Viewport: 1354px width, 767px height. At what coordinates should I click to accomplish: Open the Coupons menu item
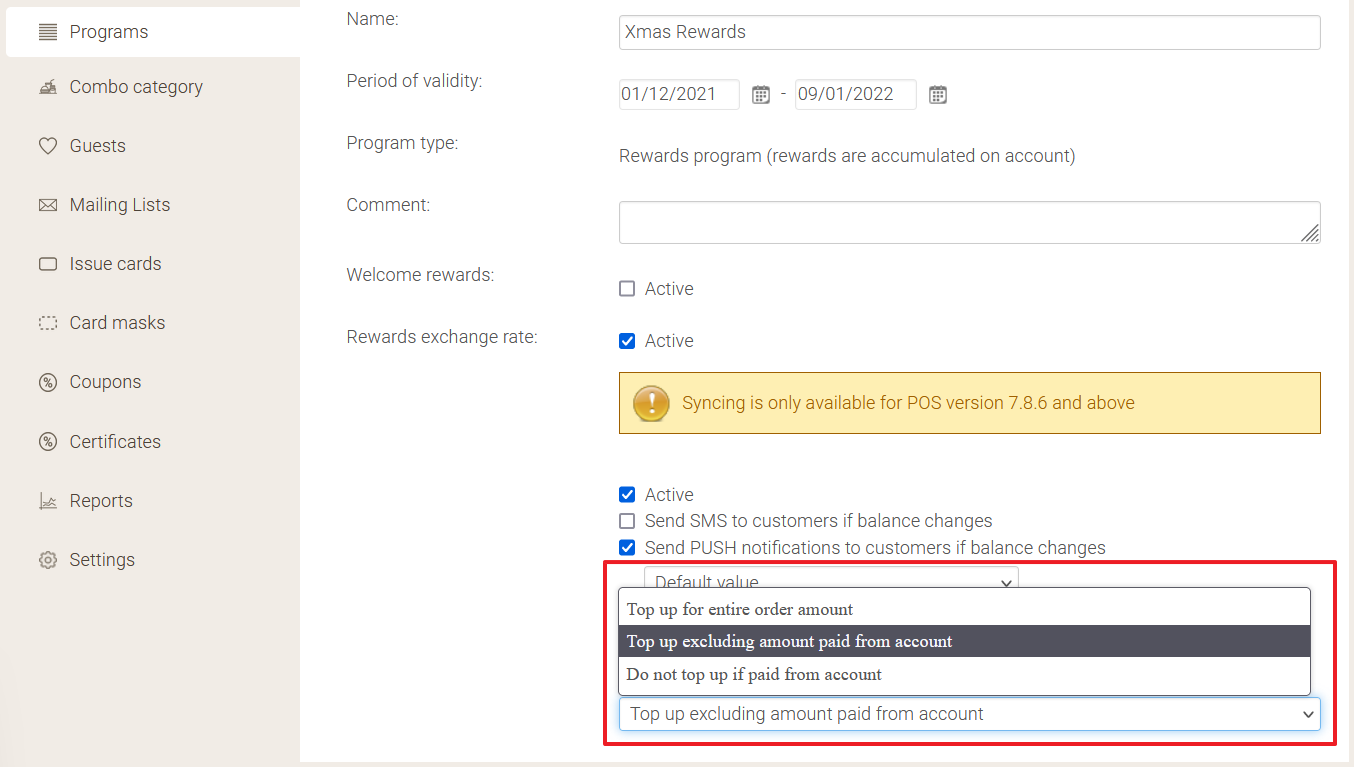pos(105,382)
